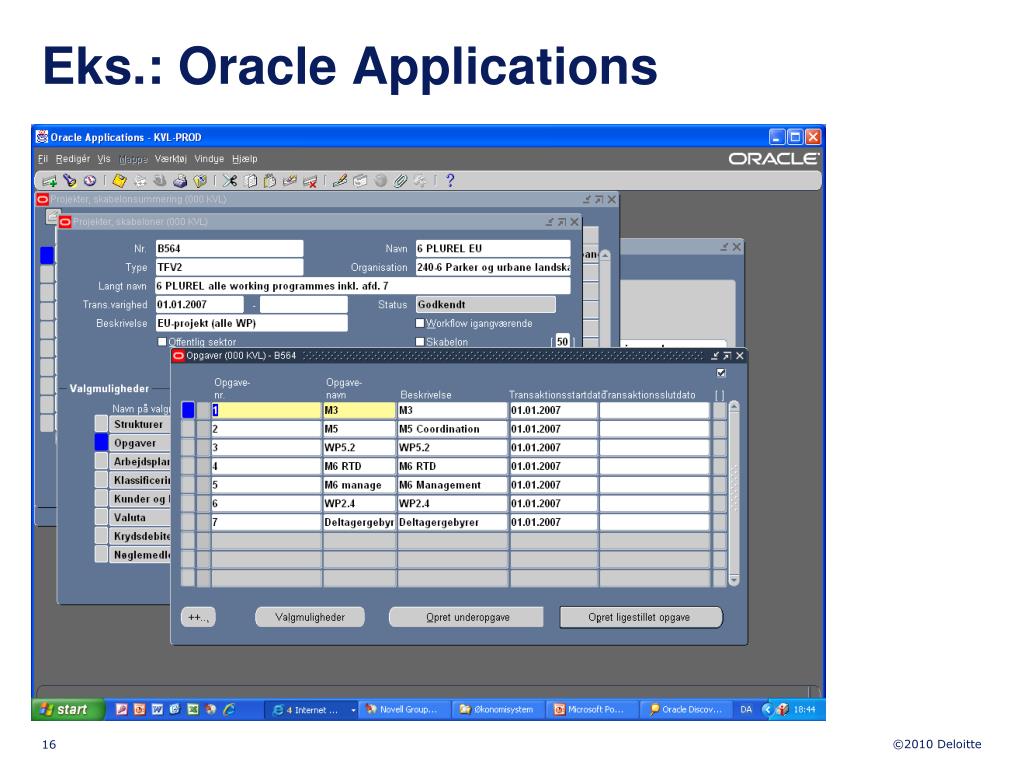The width and height of the screenshot is (1024, 768).
Task: Expand the Internet Explorer taskbar group arrow
Action: (353, 710)
